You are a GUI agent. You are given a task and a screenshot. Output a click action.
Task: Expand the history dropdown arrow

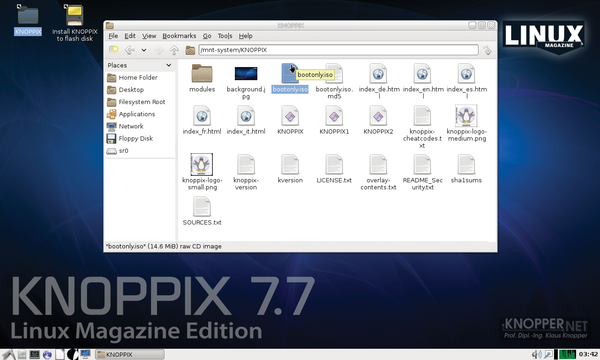coord(144,50)
